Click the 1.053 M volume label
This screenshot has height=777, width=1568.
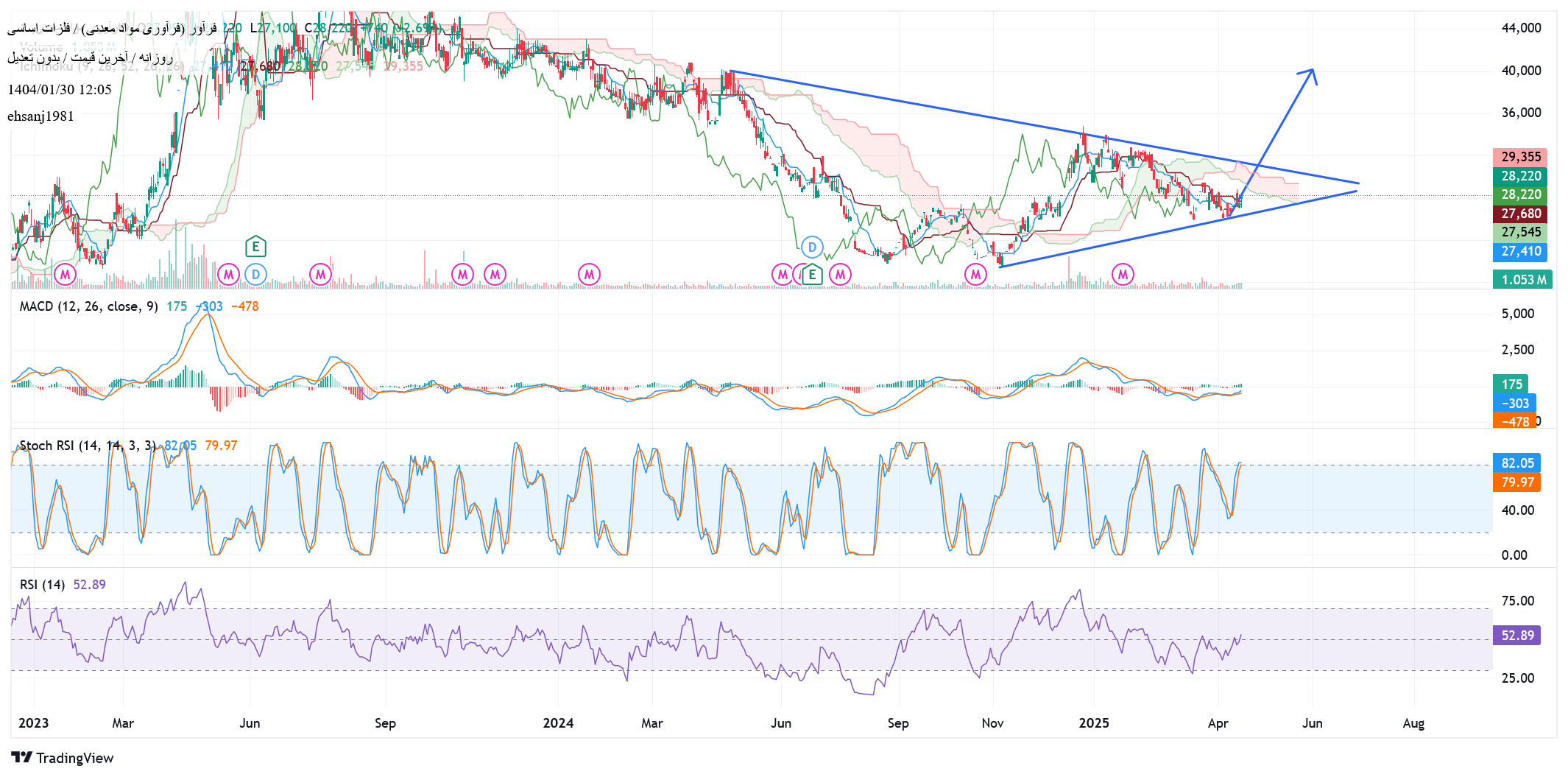point(1522,280)
